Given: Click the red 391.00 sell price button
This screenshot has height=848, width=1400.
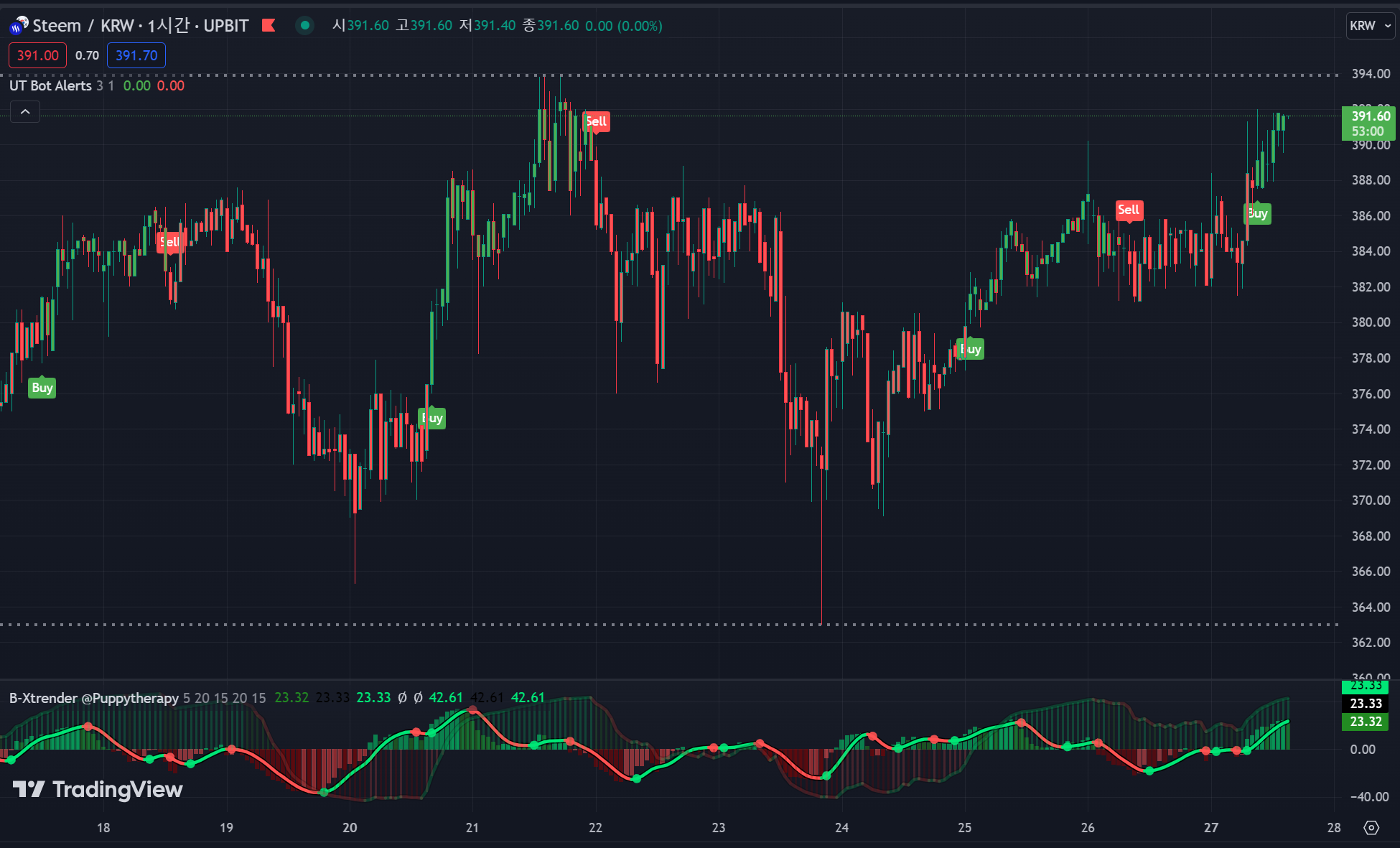Looking at the screenshot, I should click(x=38, y=55).
